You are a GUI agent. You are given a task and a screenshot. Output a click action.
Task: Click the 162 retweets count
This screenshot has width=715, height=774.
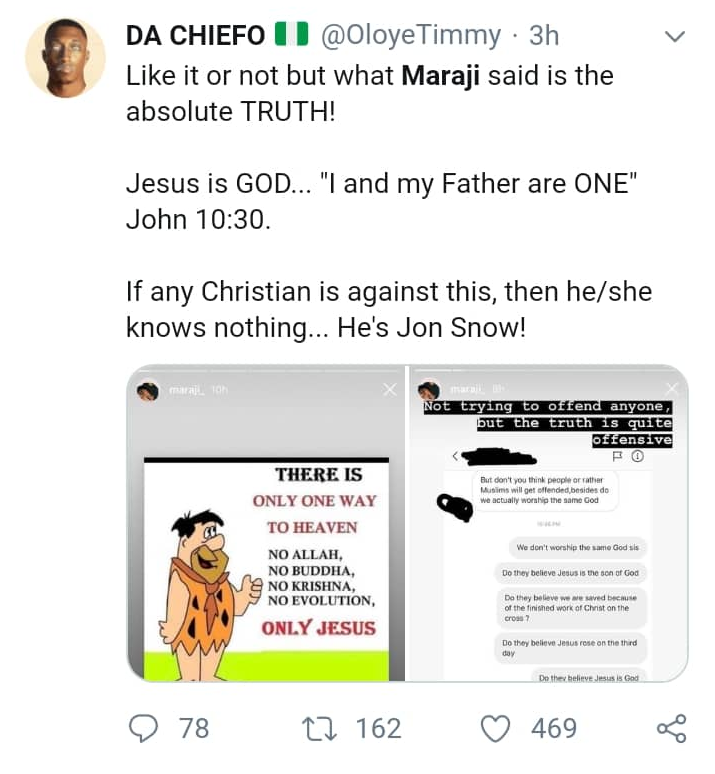point(378,728)
